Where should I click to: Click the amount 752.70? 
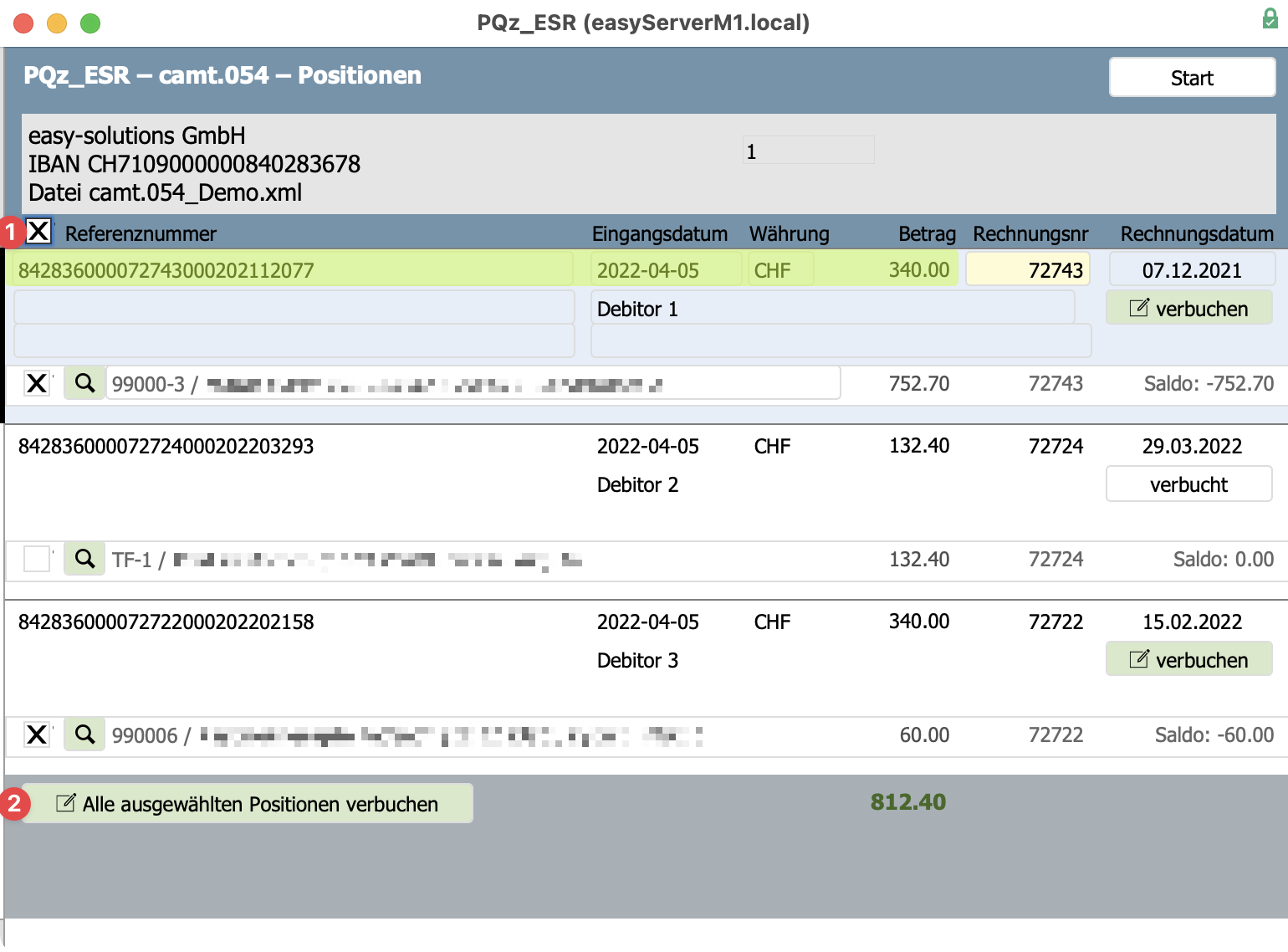point(918,384)
